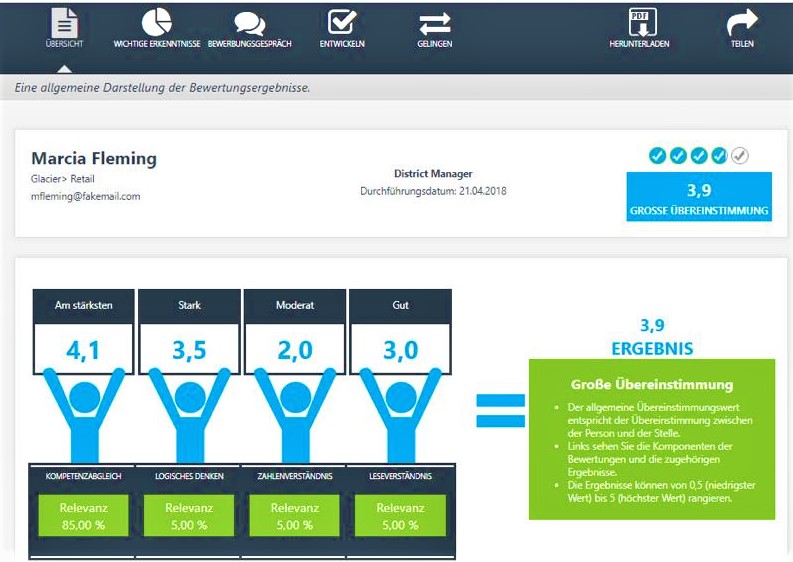793x562 pixels.
Task: Select the Zahlenverständnis column header
Action: click(295, 476)
